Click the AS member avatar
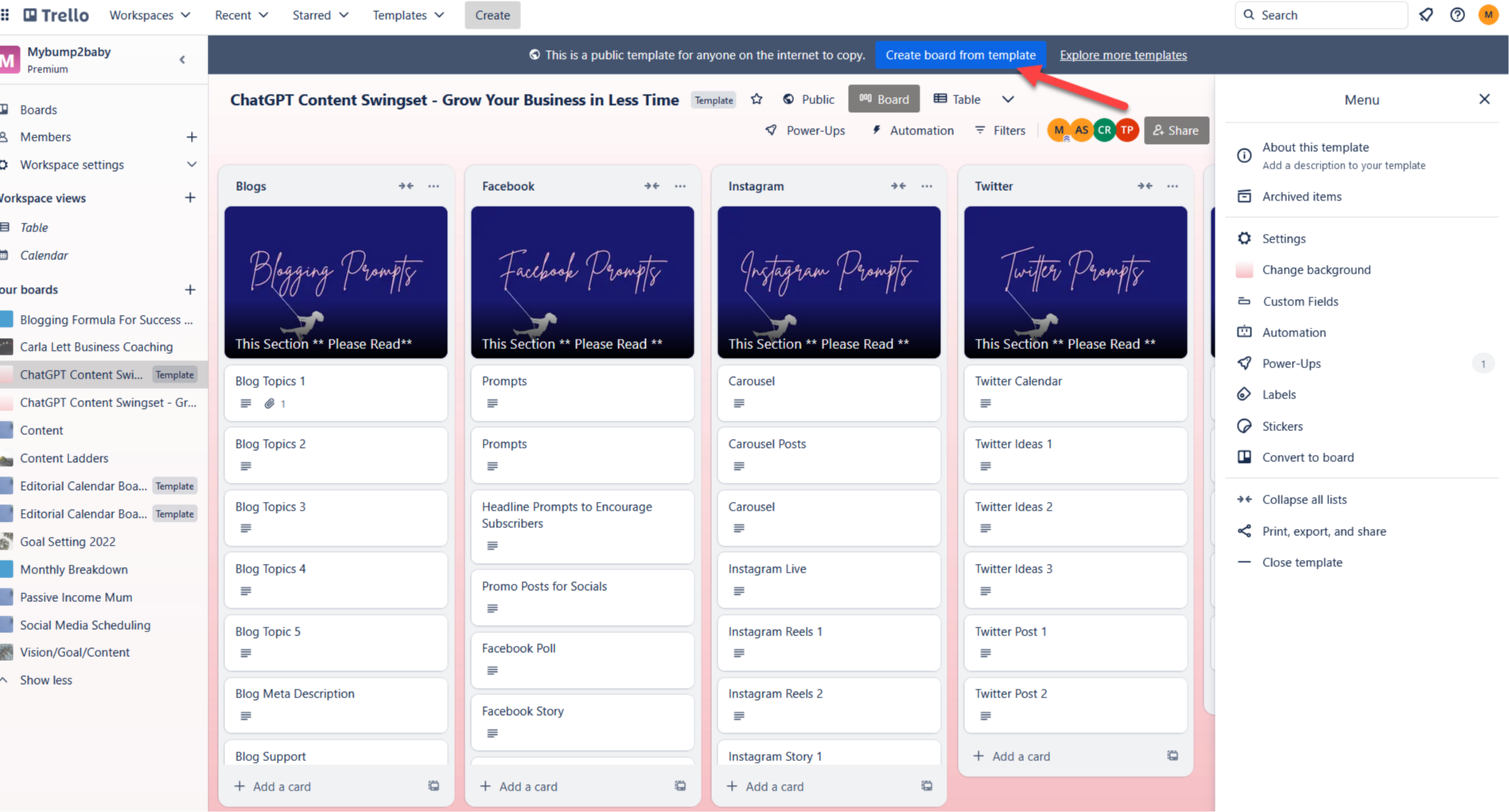The image size is (1509, 812). [x=1081, y=130]
